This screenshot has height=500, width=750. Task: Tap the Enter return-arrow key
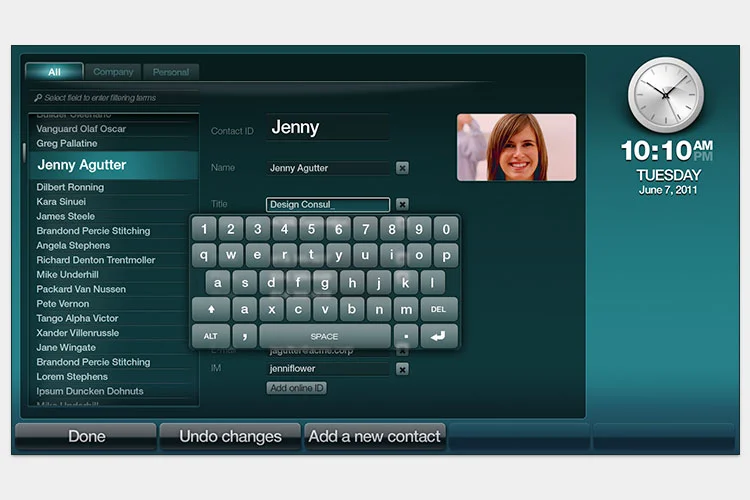pyautogui.click(x=439, y=336)
